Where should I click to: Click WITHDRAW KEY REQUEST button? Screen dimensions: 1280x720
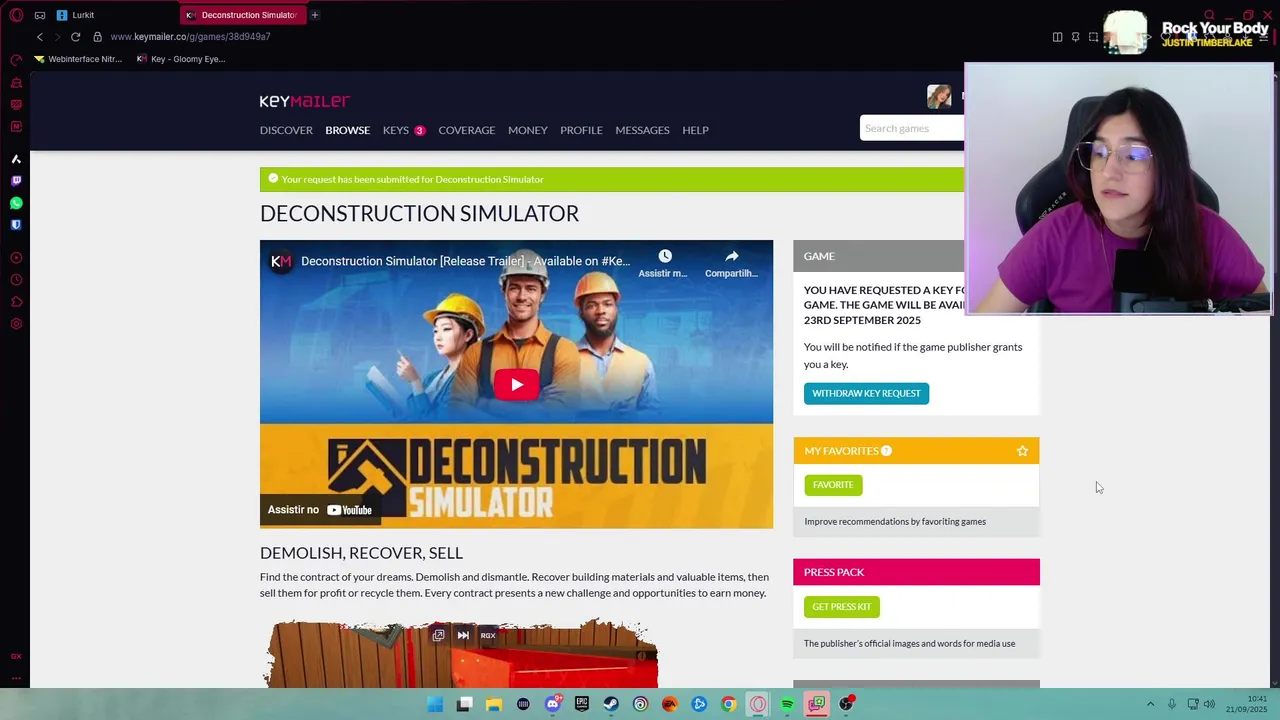866,393
